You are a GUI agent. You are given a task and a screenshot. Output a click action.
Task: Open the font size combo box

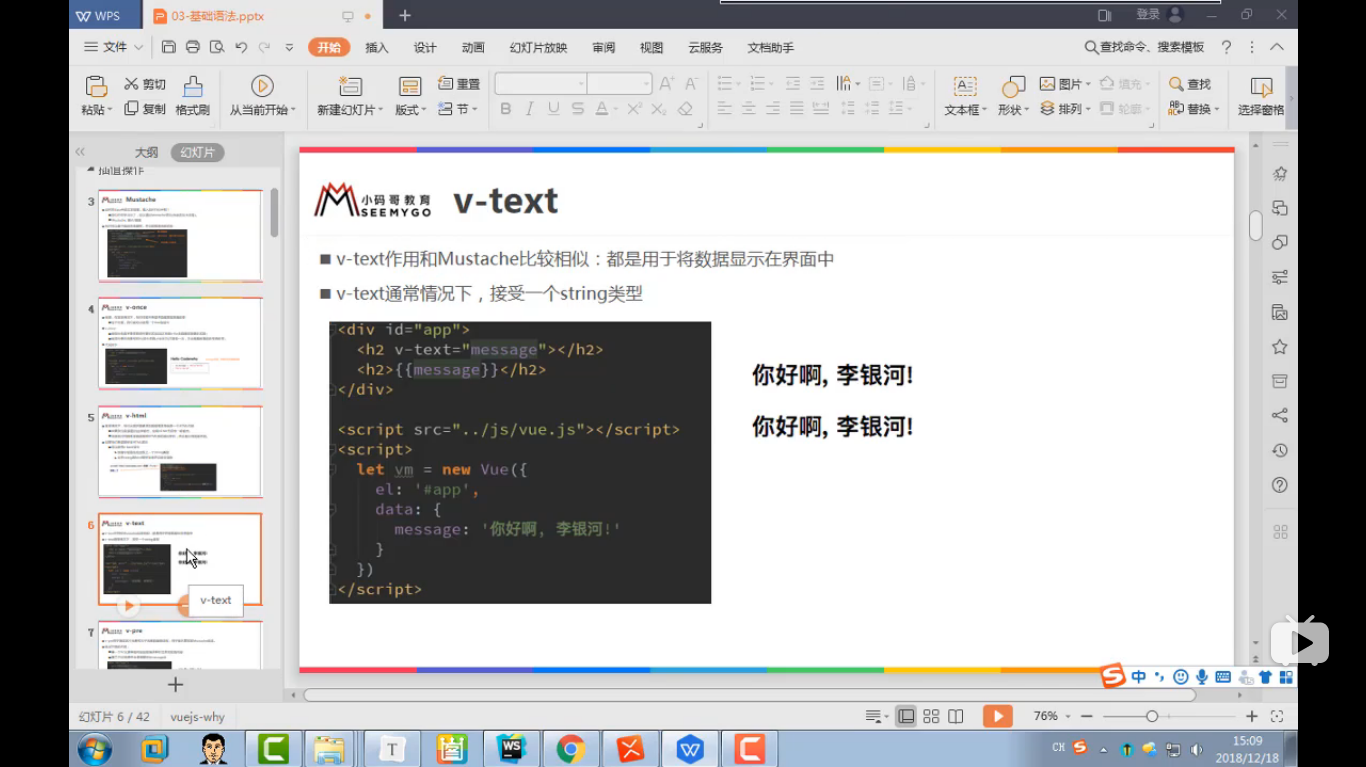point(619,84)
